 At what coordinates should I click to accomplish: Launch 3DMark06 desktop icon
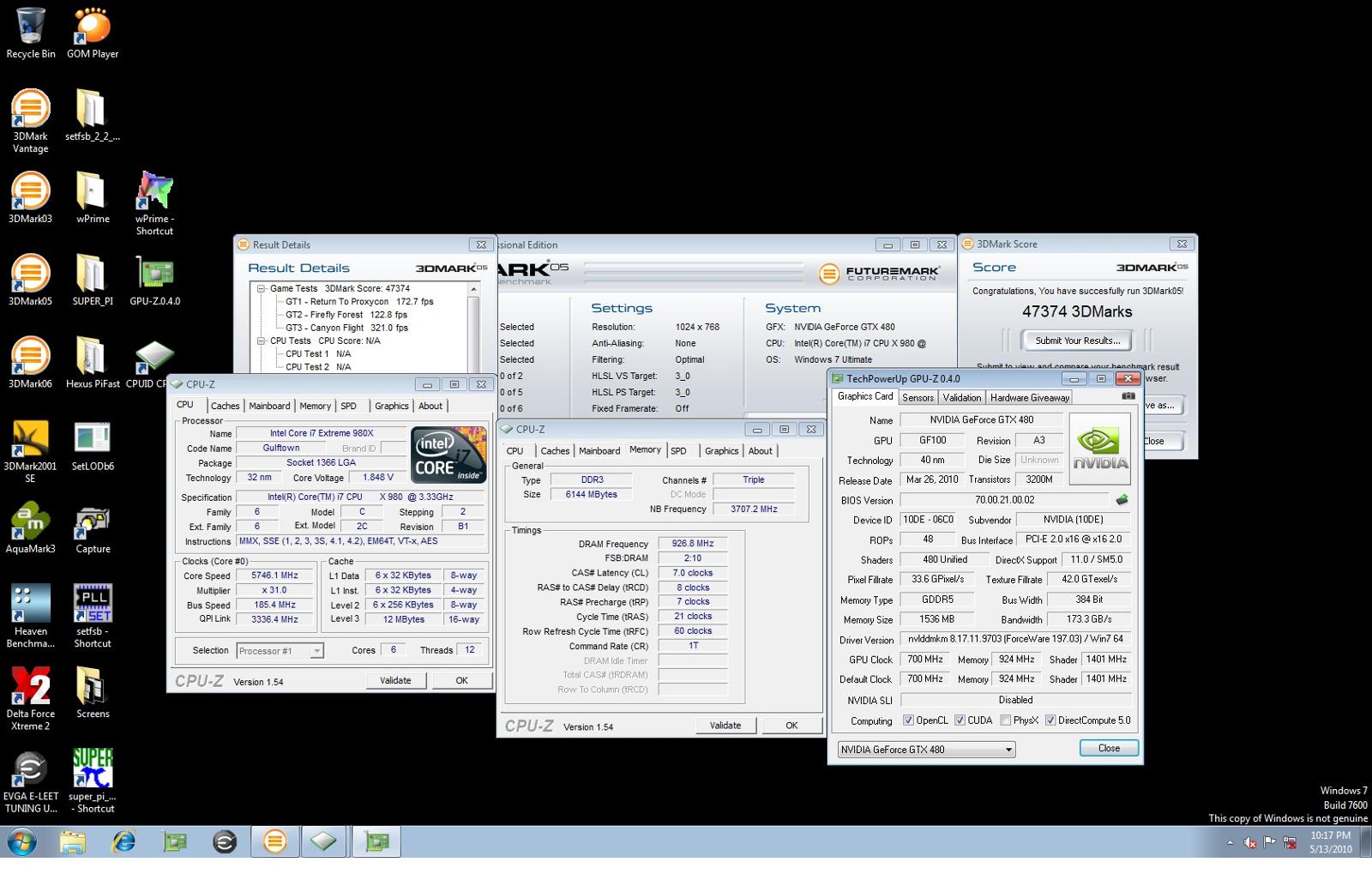coord(31,362)
